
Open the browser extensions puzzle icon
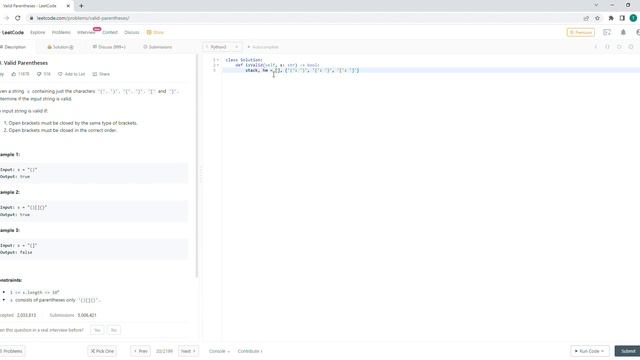coord(611,18)
